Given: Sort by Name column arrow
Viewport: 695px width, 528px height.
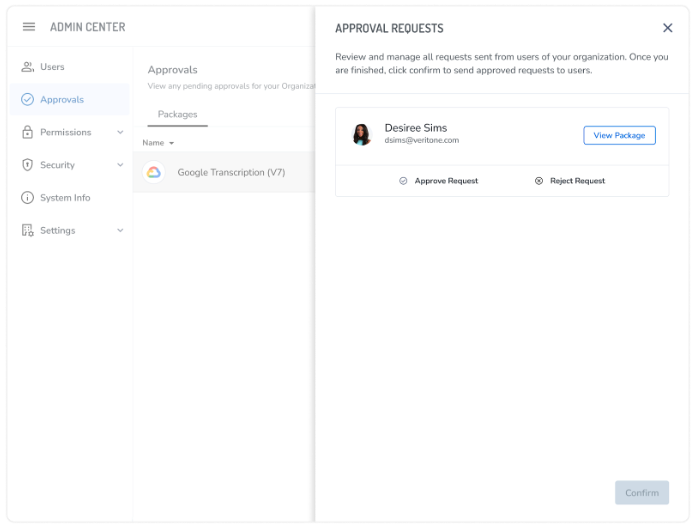Looking at the screenshot, I should click(x=171, y=143).
